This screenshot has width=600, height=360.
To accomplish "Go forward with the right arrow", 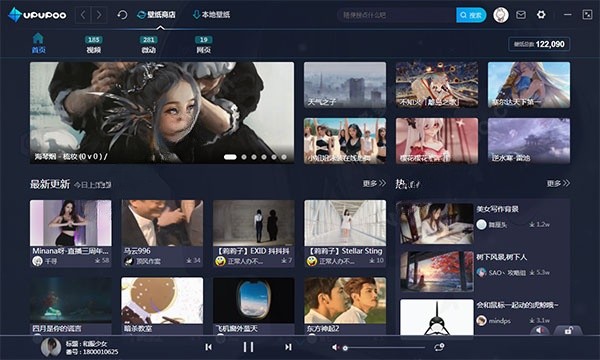I will tap(99, 15).
